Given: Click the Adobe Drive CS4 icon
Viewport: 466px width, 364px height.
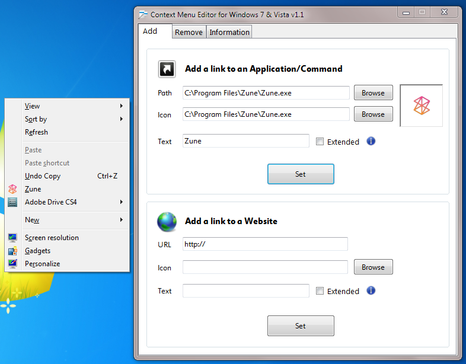Looking at the screenshot, I should [x=13, y=202].
